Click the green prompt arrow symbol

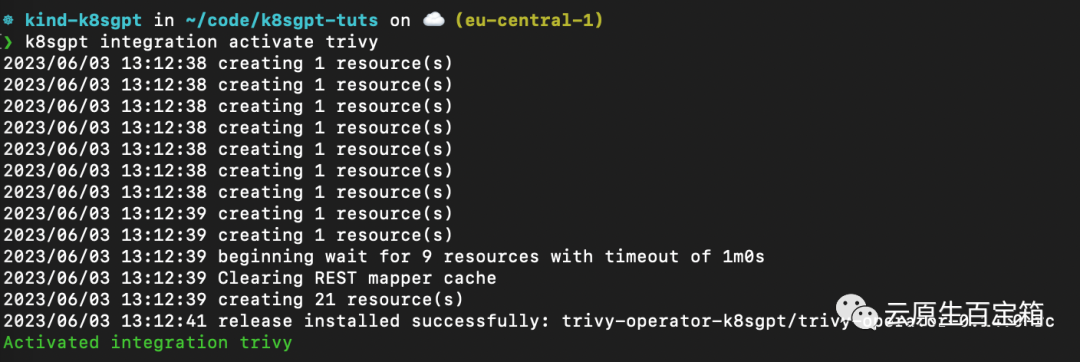(x=7, y=42)
